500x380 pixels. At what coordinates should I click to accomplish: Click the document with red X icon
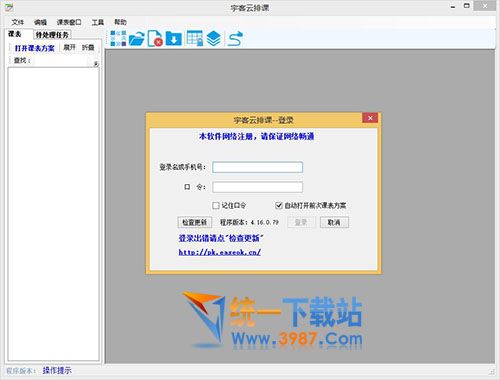pos(155,38)
